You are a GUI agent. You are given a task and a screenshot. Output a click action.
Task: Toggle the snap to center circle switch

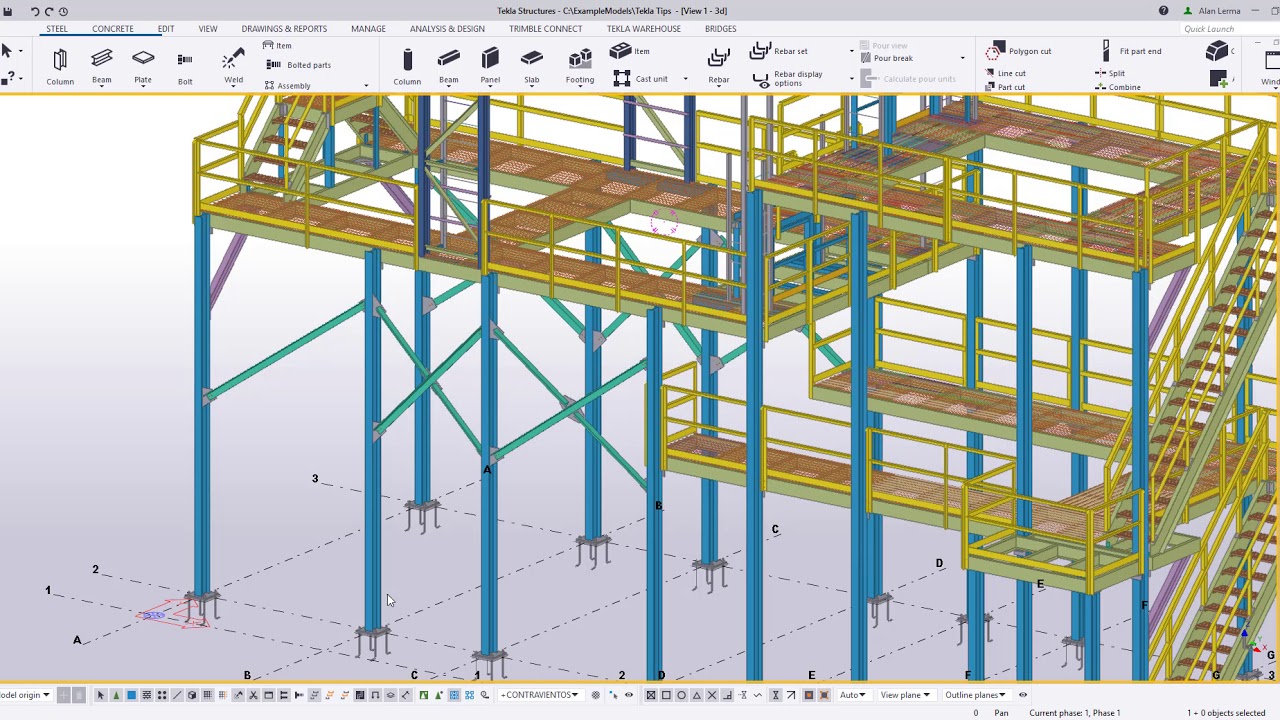click(x=682, y=695)
